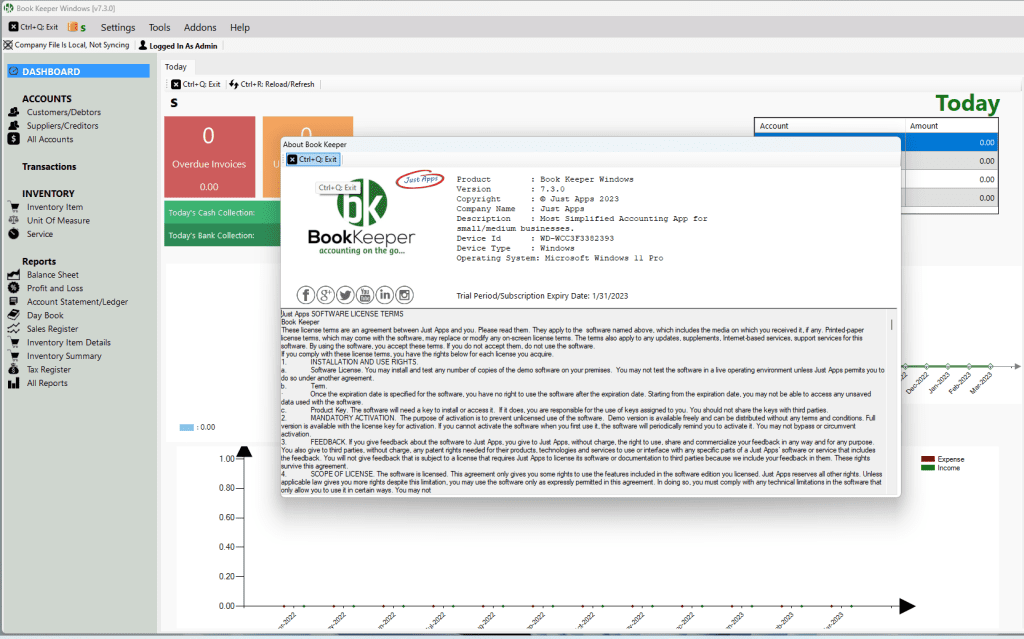
Task: Open the Settings menu
Action: coord(118,27)
